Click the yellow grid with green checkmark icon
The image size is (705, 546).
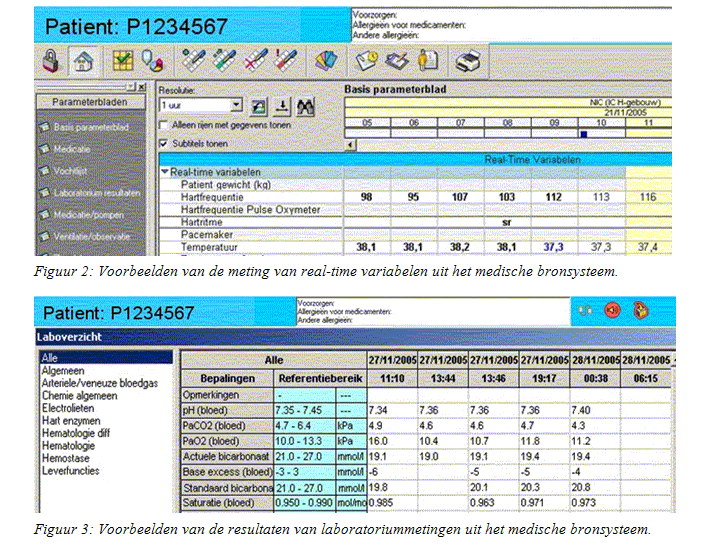(x=122, y=60)
